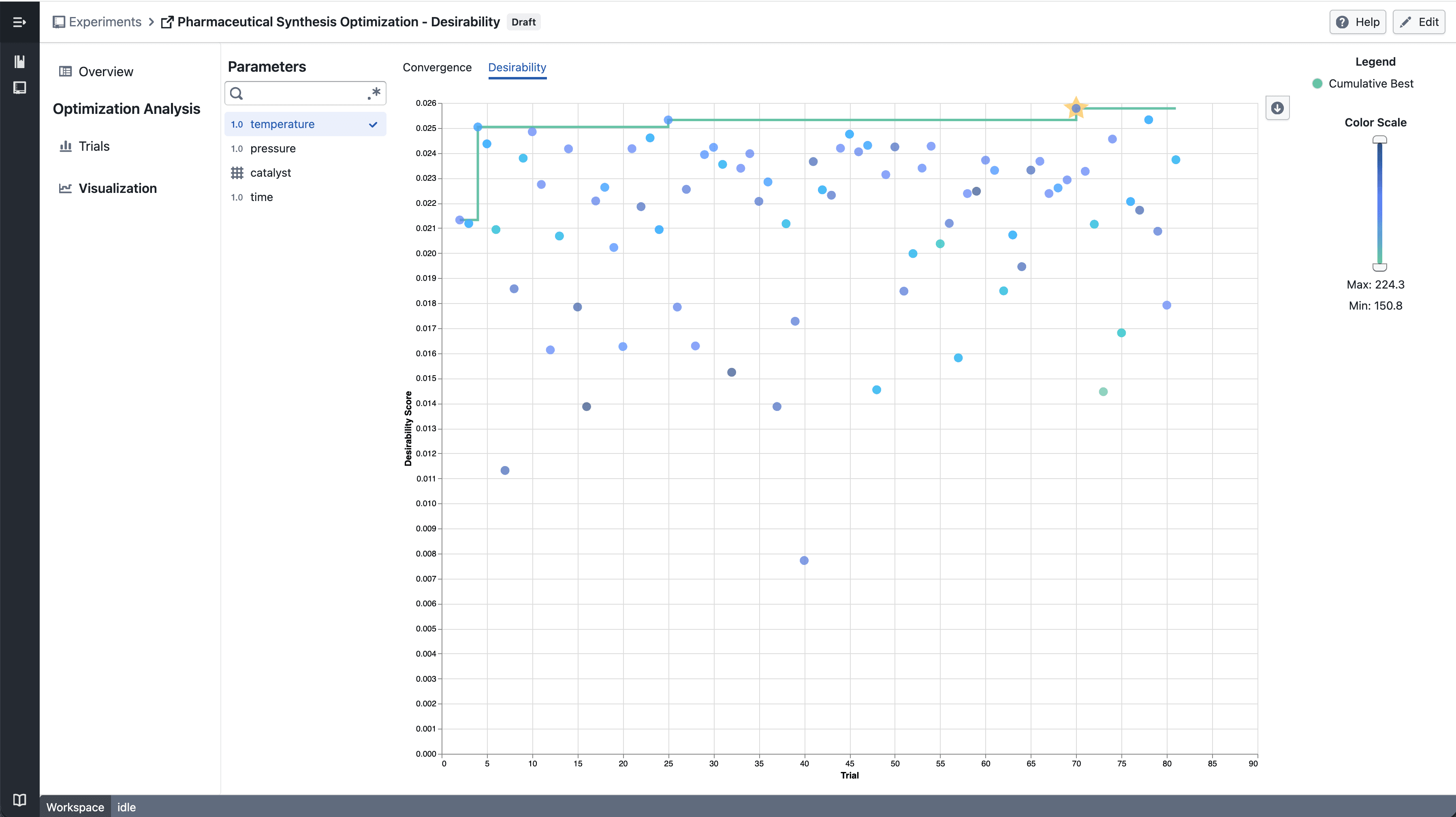Click the magnifier icon in parameter search
The image size is (1456, 817).
coord(237,93)
